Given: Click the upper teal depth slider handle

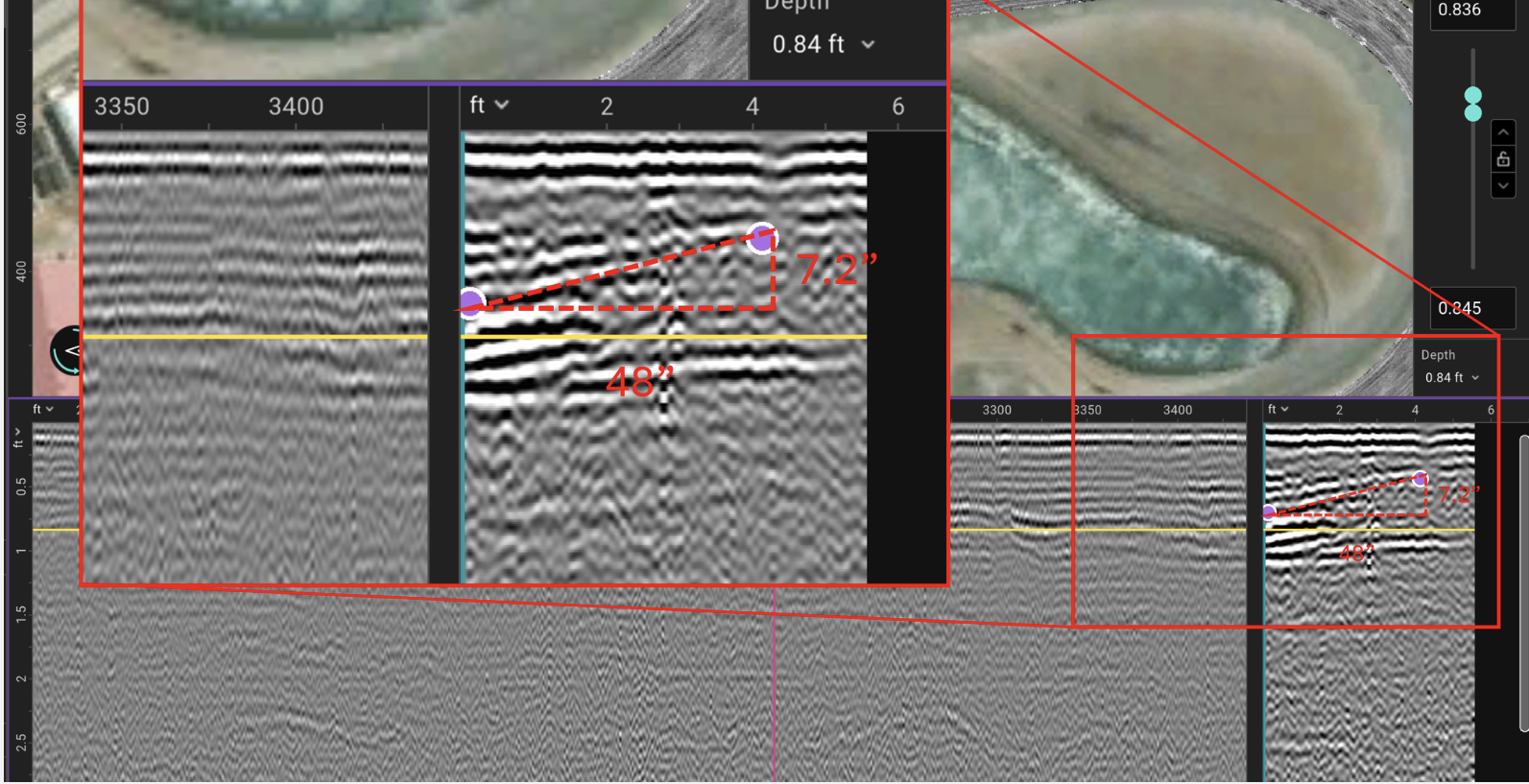Looking at the screenshot, I should point(1473,96).
